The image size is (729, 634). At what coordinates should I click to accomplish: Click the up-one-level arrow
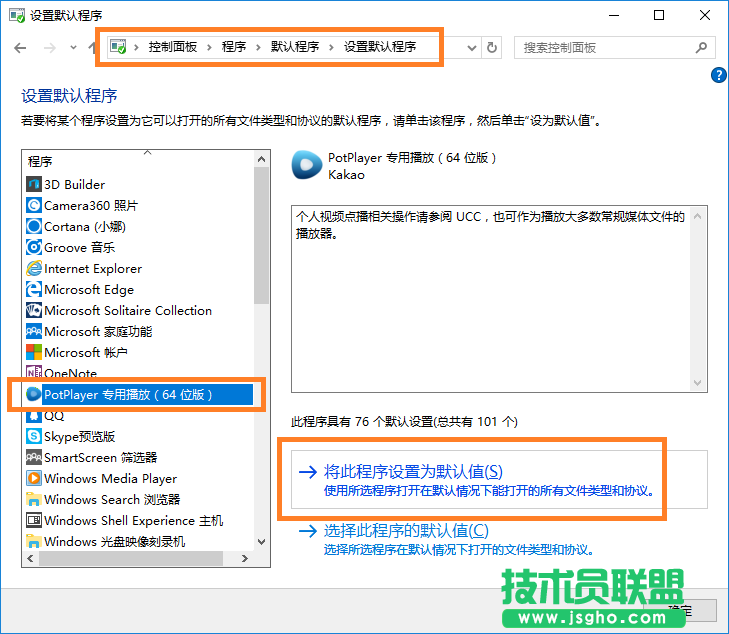click(x=93, y=47)
